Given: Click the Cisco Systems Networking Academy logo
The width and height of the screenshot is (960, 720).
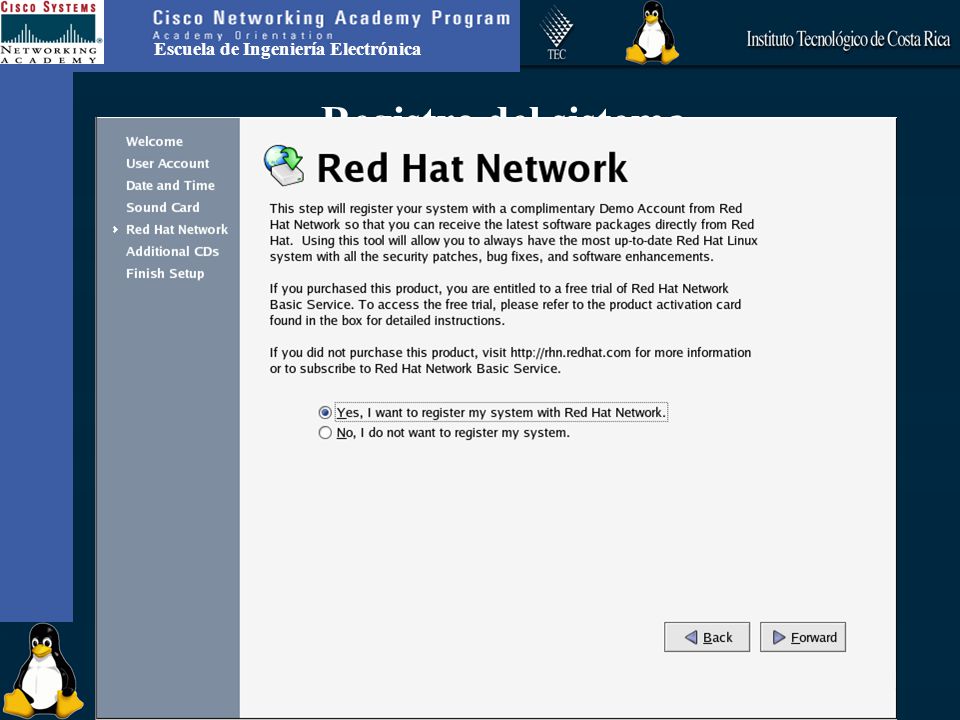Looking at the screenshot, I should (51, 32).
